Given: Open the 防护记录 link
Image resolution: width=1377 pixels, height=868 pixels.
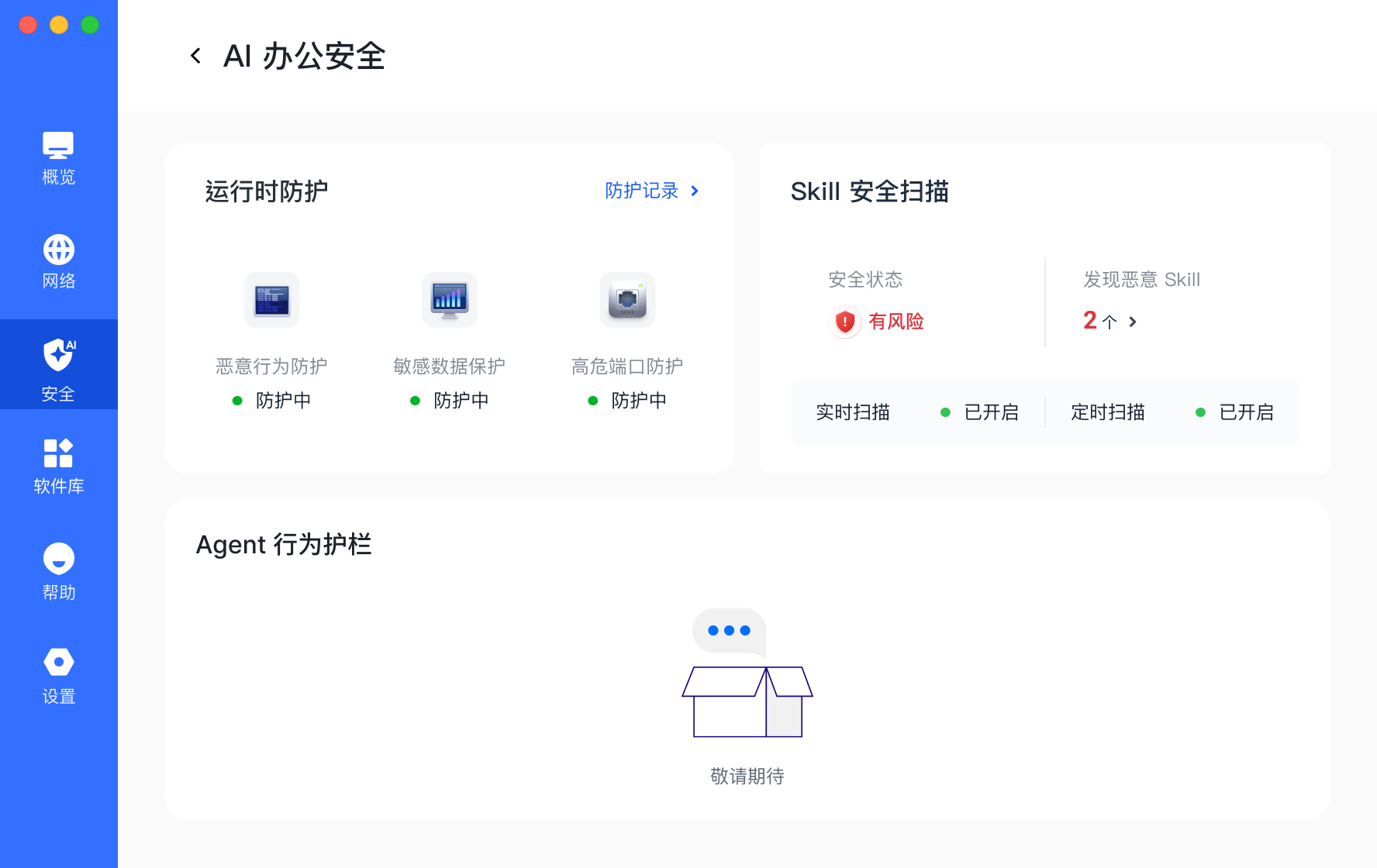Looking at the screenshot, I should tap(642, 191).
